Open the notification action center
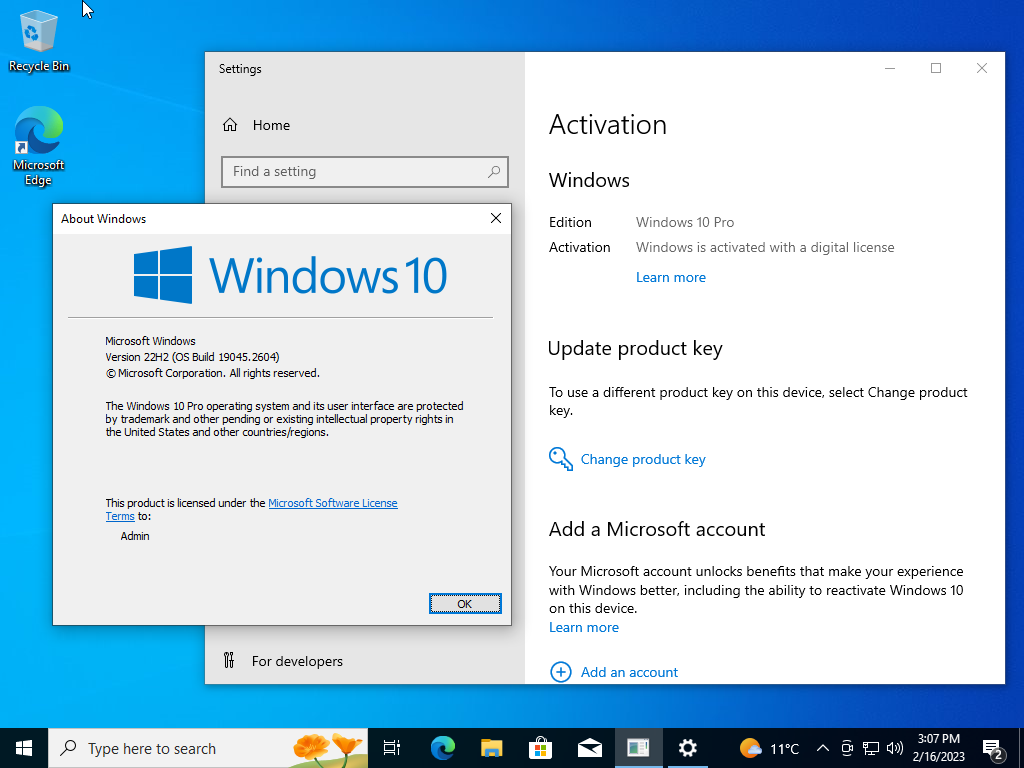The image size is (1024, 768). tap(993, 748)
